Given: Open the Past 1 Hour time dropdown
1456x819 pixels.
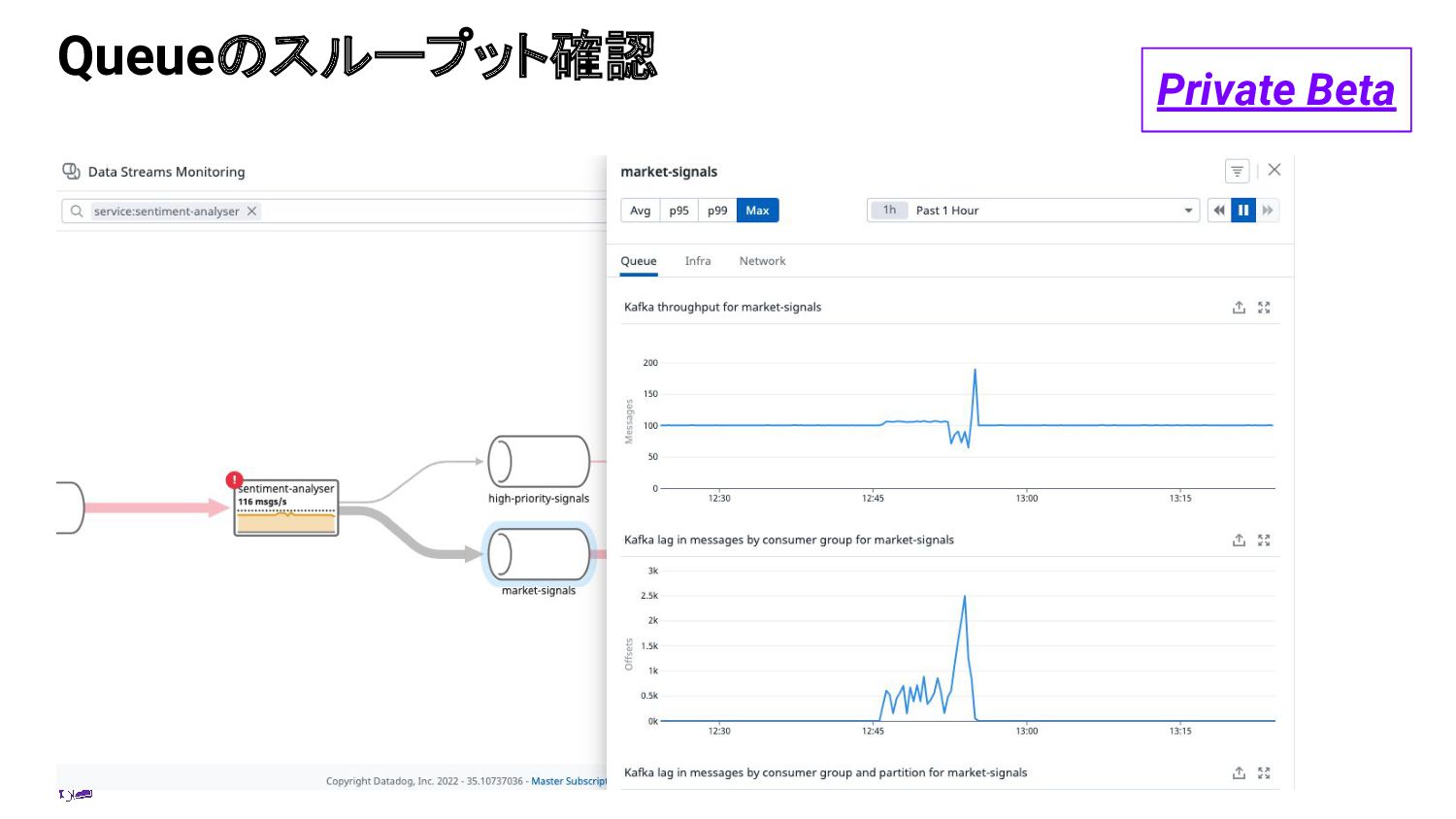Looking at the screenshot, I should coord(1034,211).
